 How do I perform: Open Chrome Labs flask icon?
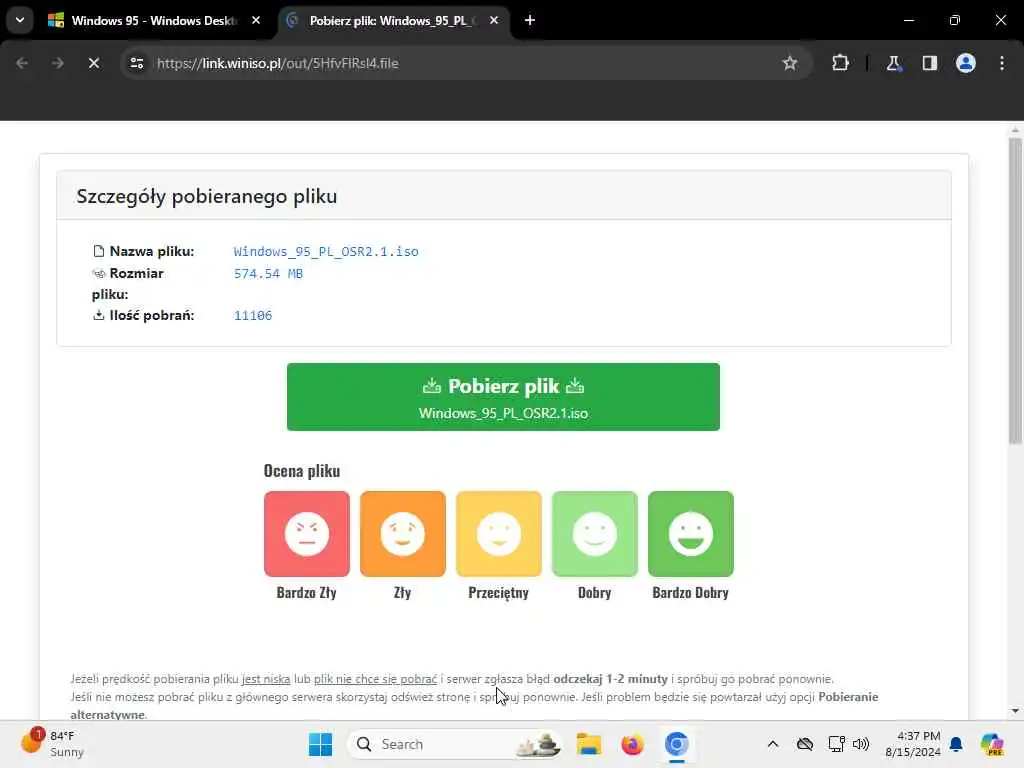(893, 63)
